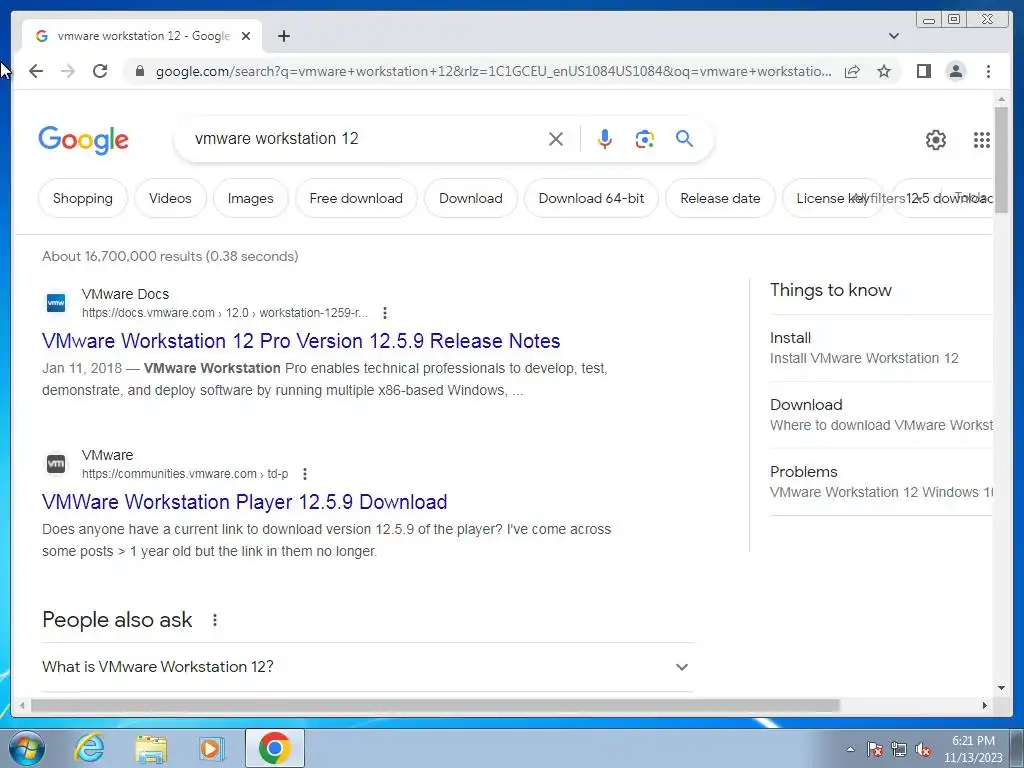Open the Chrome three-dot menu
The width and height of the screenshot is (1024, 768).
point(988,71)
